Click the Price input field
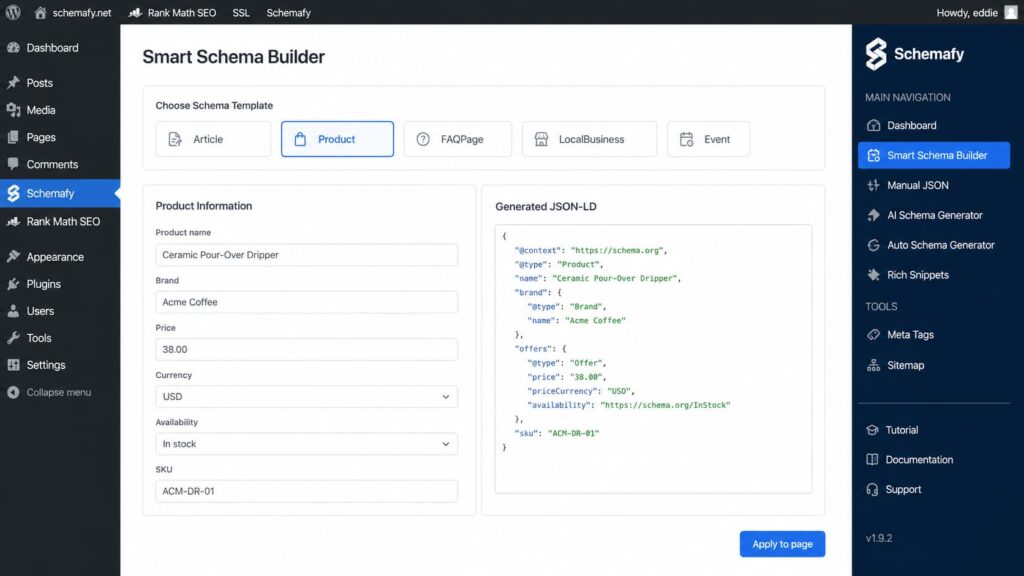Image resolution: width=1024 pixels, height=576 pixels. [x=306, y=349]
